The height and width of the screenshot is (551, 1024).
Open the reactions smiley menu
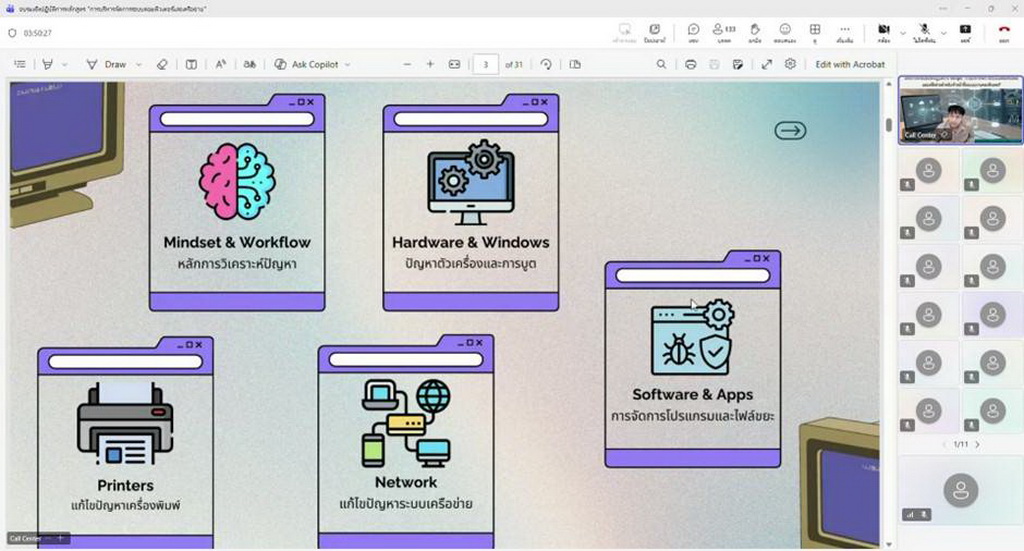pos(785,31)
